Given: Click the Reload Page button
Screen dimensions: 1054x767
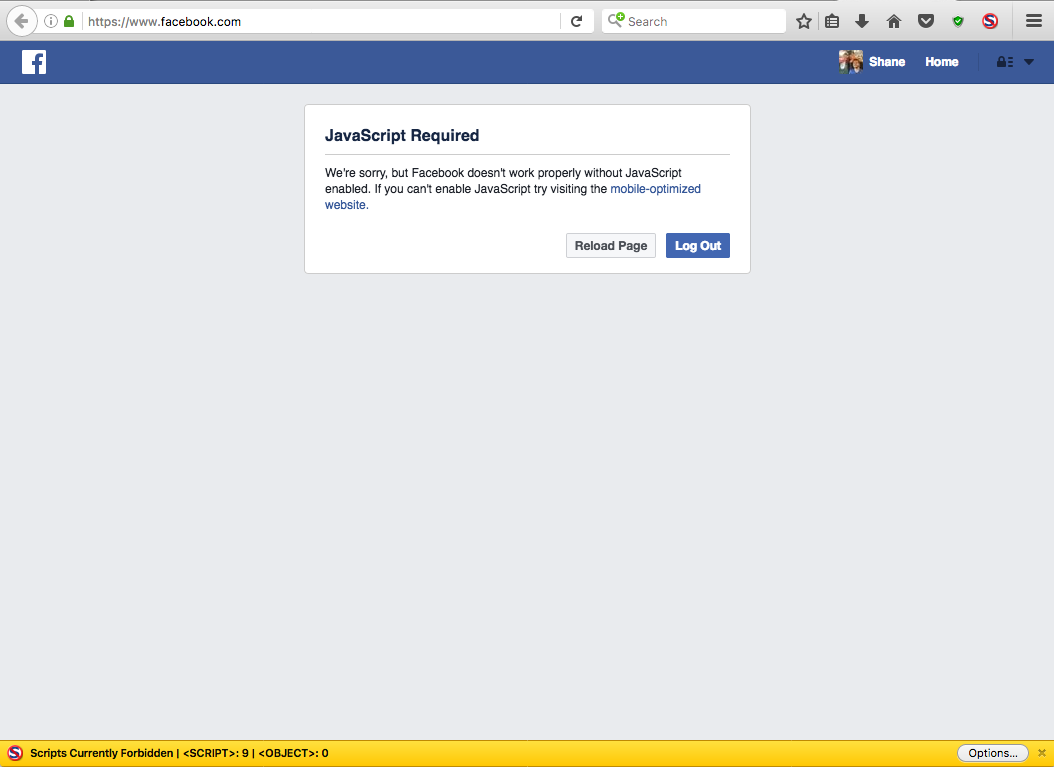Looking at the screenshot, I should (610, 245).
